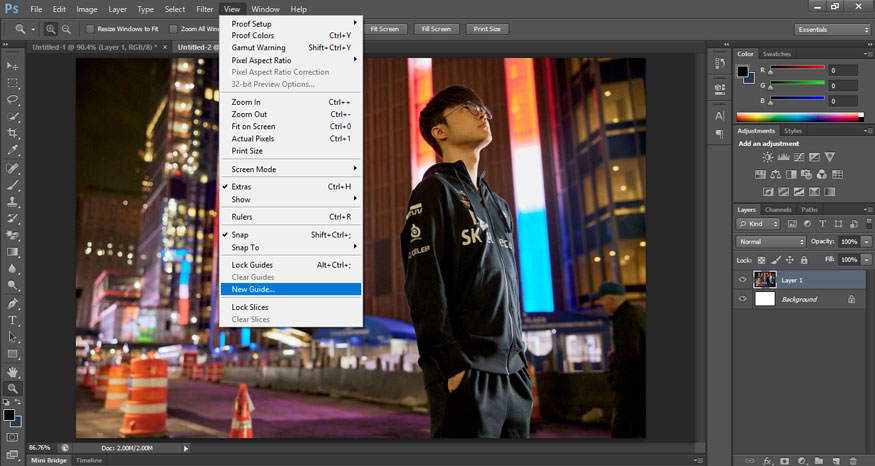This screenshot has width=875, height=466.
Task: Switch to the Channels tab
Action: (777, 209)
